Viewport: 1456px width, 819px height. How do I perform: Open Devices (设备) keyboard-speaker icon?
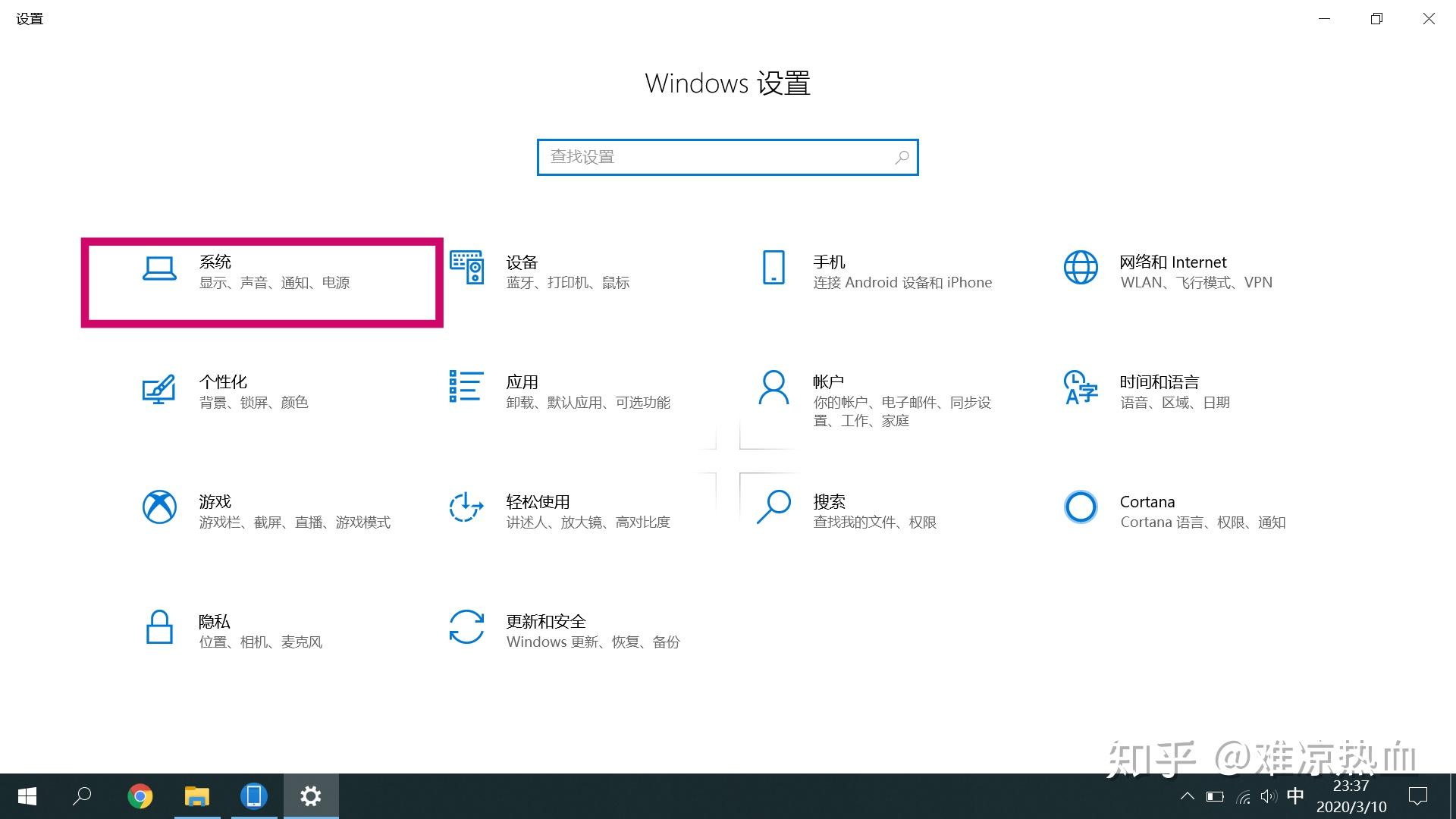pyautogui.click(x=466, y=268)
